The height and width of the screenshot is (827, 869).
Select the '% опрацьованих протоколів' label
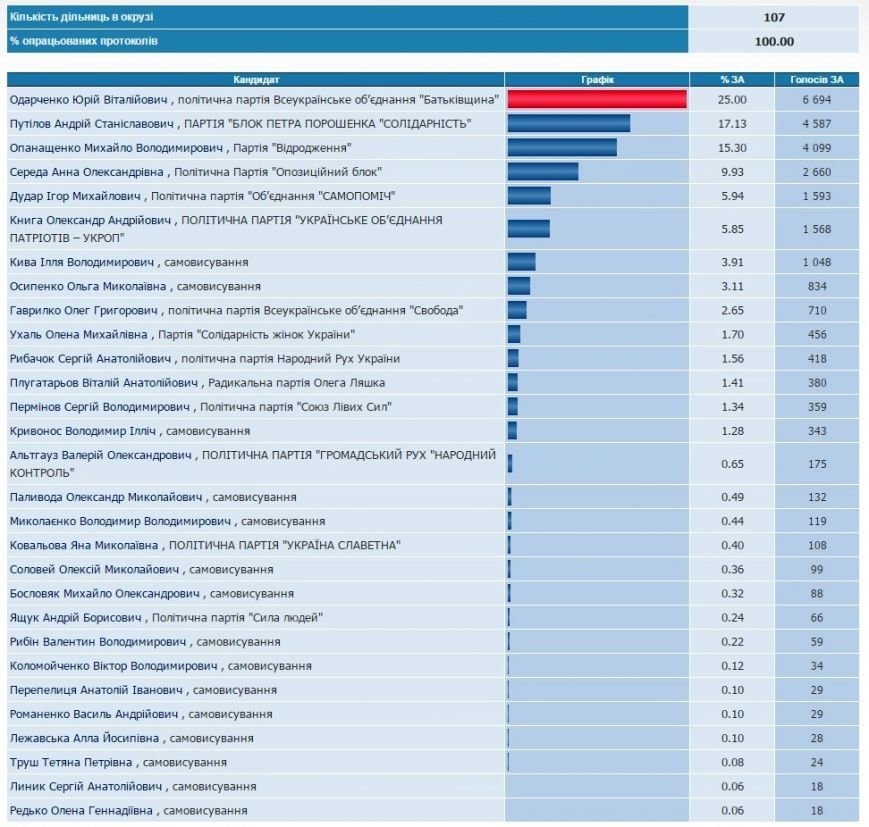click(x=84, y=41)
